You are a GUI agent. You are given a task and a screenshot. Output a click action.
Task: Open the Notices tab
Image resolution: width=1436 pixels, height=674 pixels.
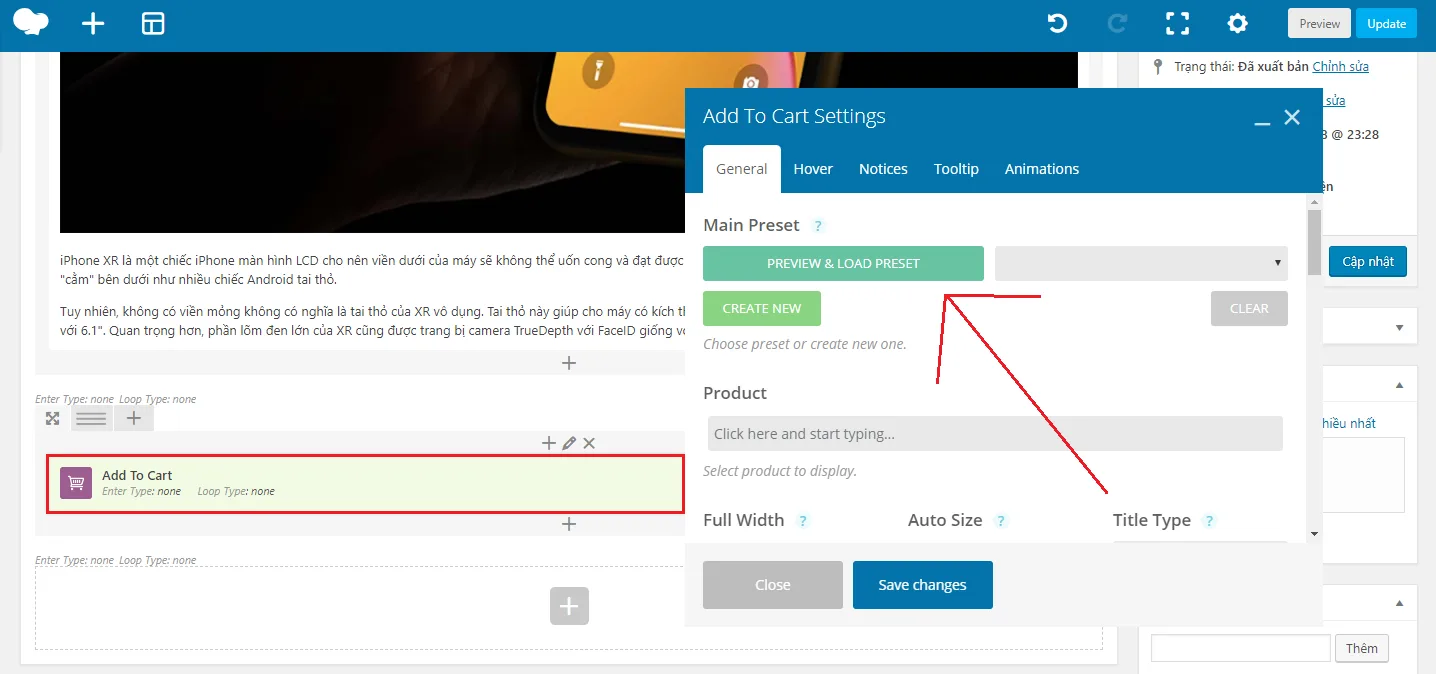click(883, 169)
